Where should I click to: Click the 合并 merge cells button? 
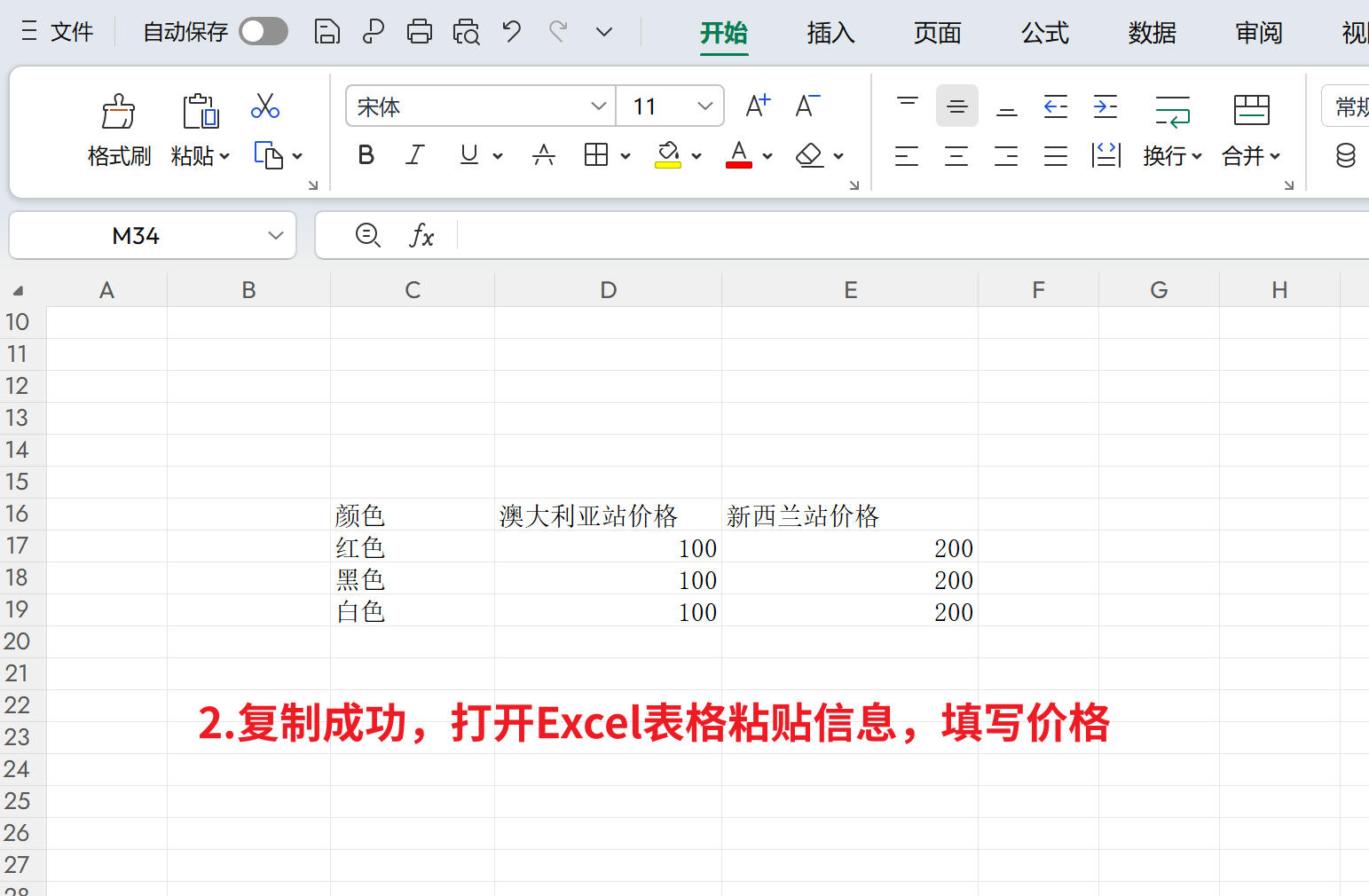pos(1252,130)
